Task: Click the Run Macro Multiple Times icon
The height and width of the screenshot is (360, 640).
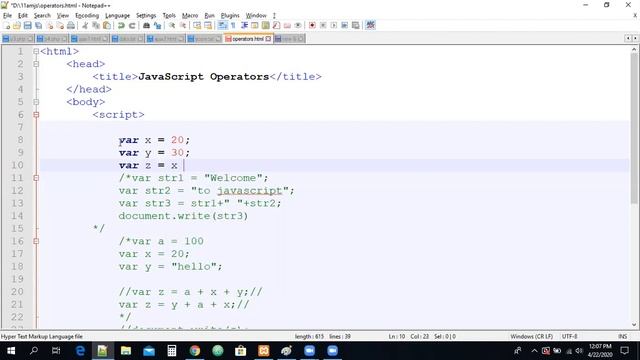Action: pyautogui.click(x=344, y=25)
